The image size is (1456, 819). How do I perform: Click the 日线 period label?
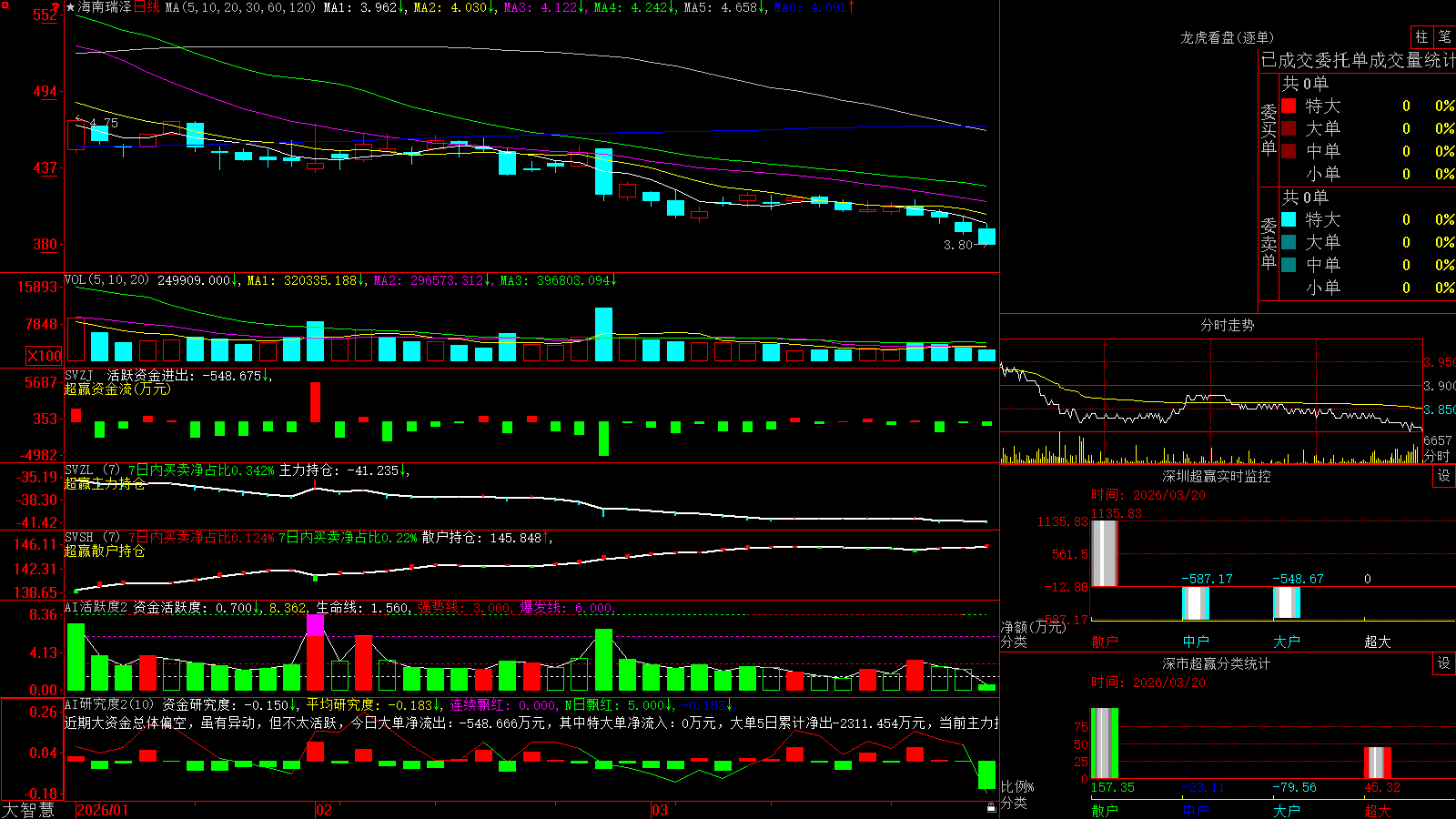point(147,7)
